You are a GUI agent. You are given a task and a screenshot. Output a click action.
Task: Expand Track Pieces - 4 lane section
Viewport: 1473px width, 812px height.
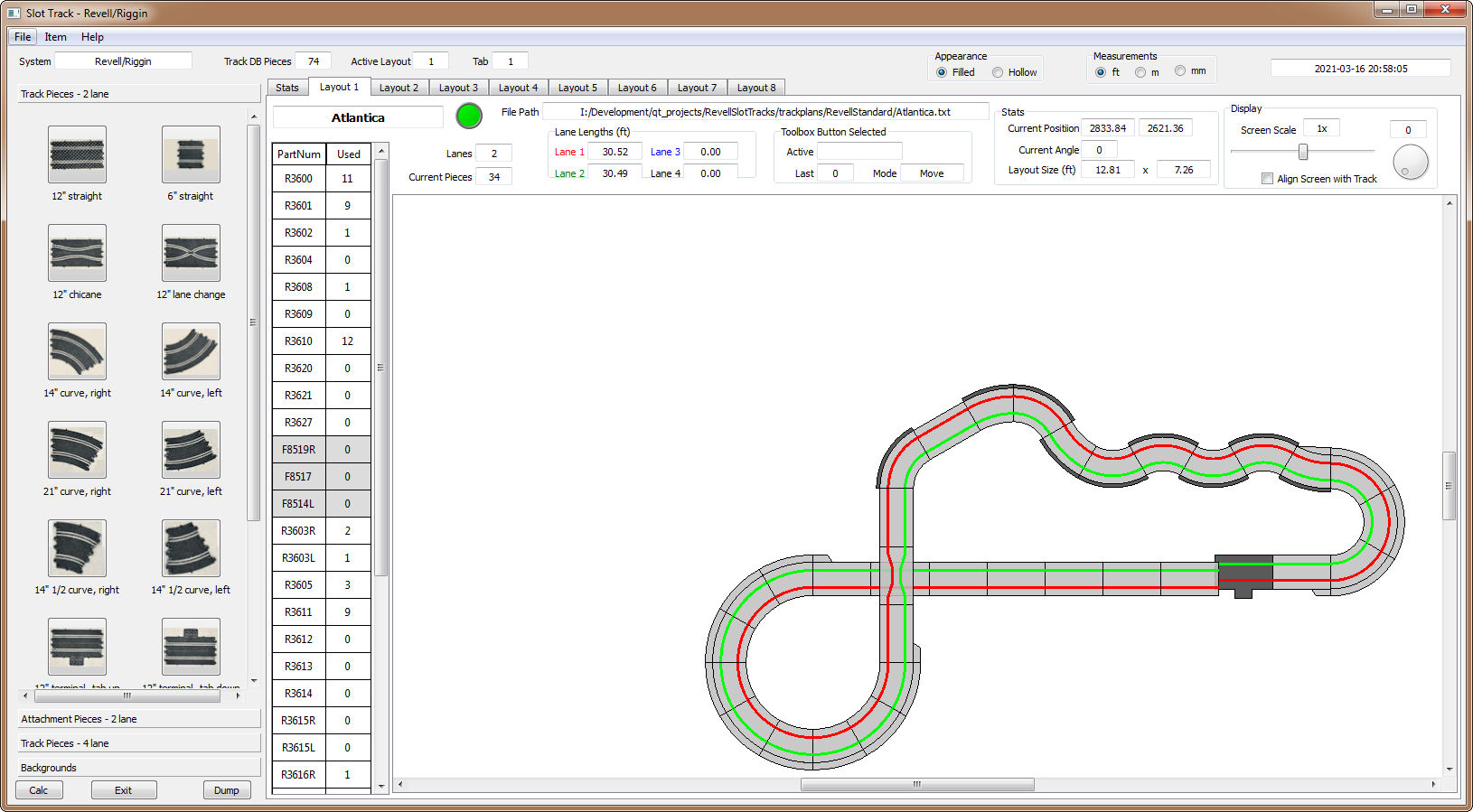point(139,743)
